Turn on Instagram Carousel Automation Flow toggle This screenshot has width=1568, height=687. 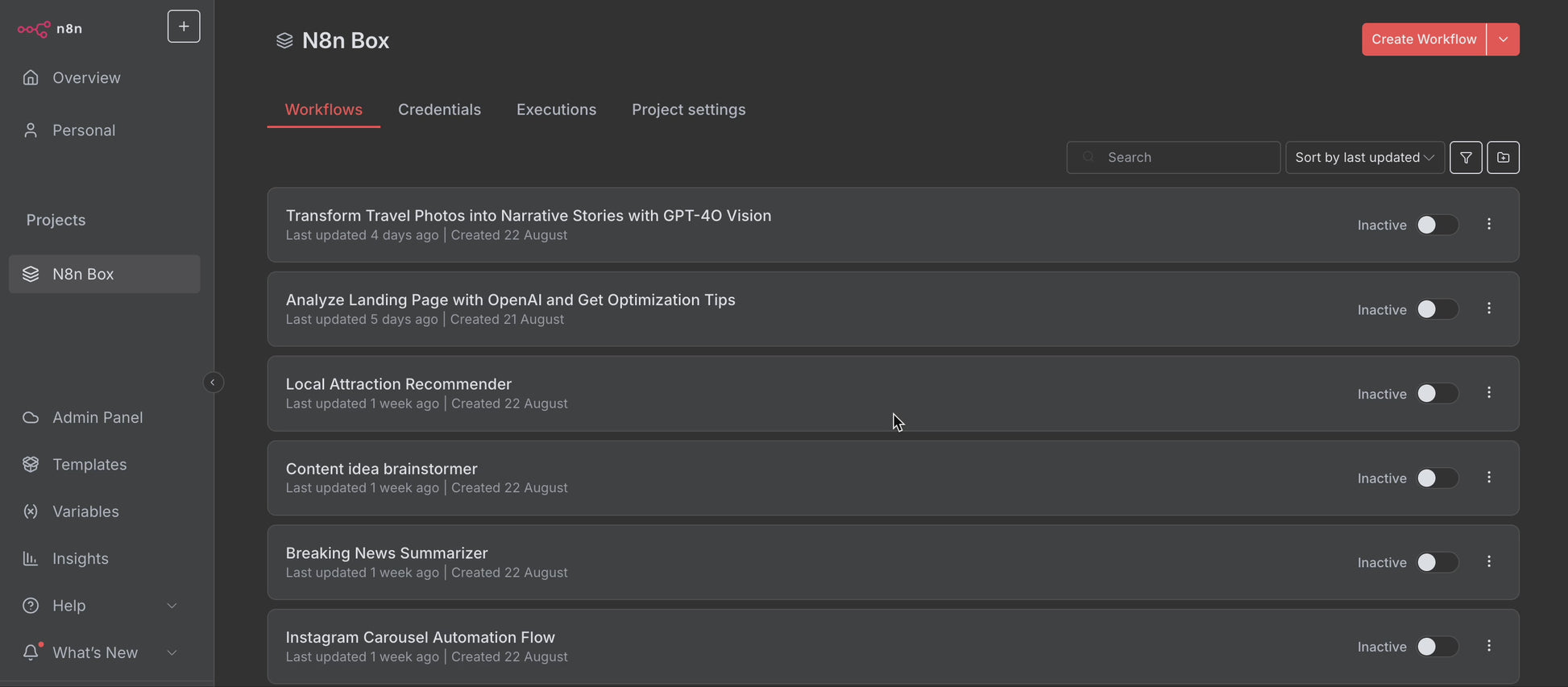(1437, 647)
